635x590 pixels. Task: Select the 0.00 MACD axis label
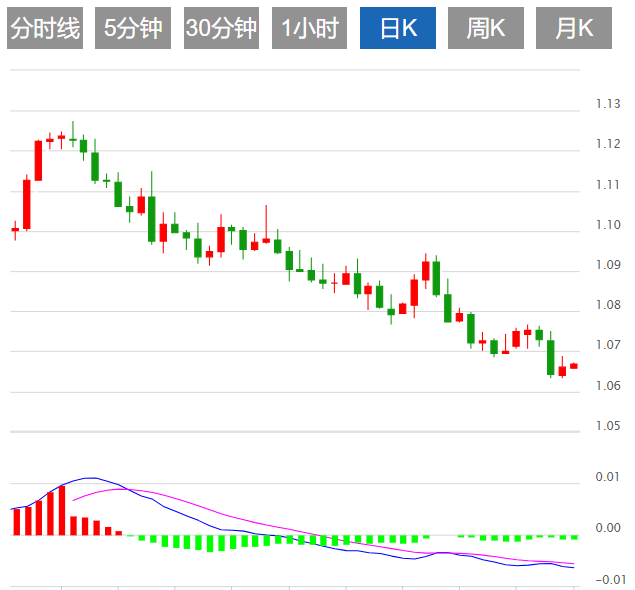(607, 528)
